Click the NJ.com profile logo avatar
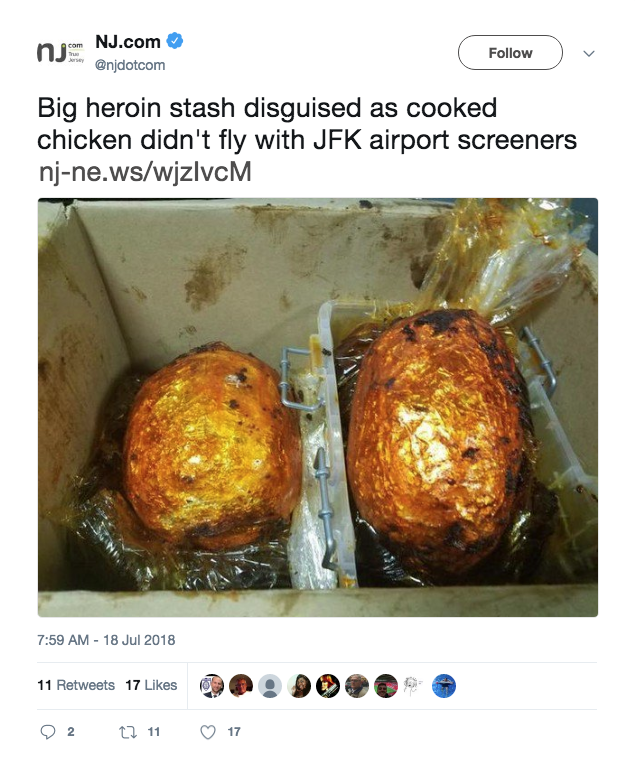This screenshot has height=761, width=635. (61, 53)
